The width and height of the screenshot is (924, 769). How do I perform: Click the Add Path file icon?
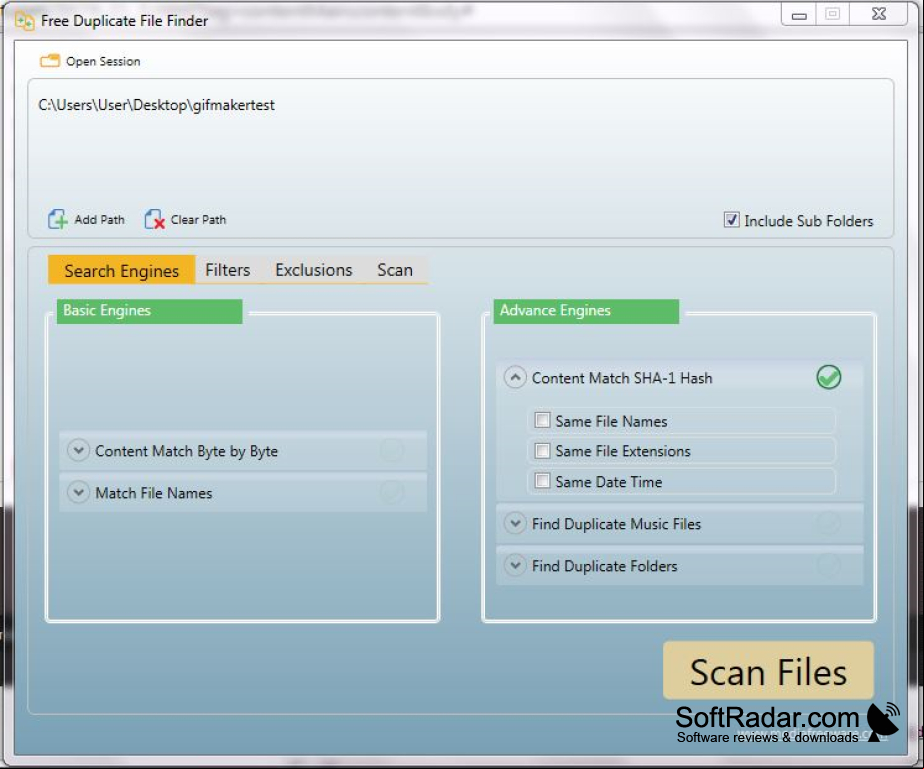[57, 219]
